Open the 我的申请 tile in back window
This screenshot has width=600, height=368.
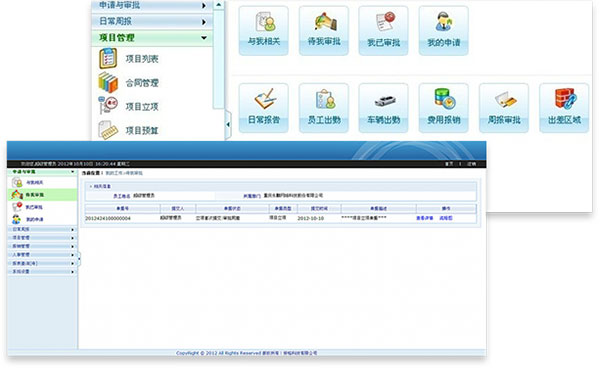pyautogui.click(x=443, y=31)
